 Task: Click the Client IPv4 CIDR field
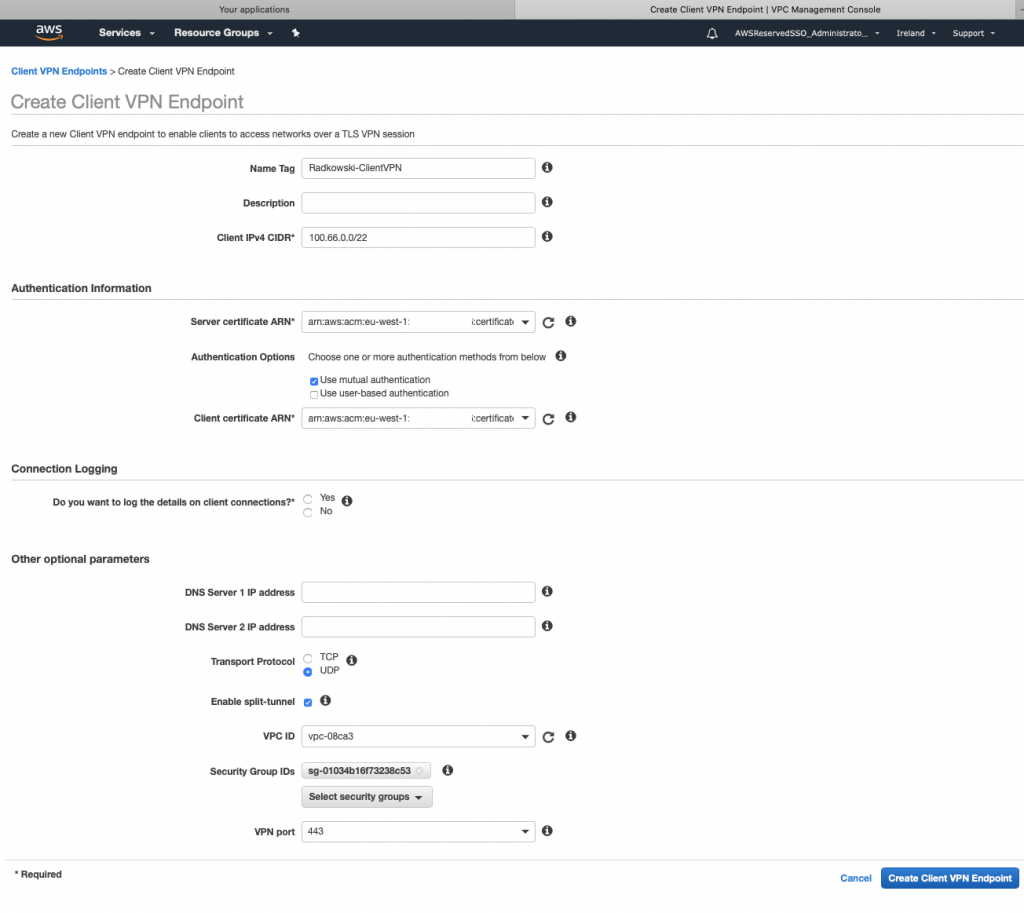(419, 237)
